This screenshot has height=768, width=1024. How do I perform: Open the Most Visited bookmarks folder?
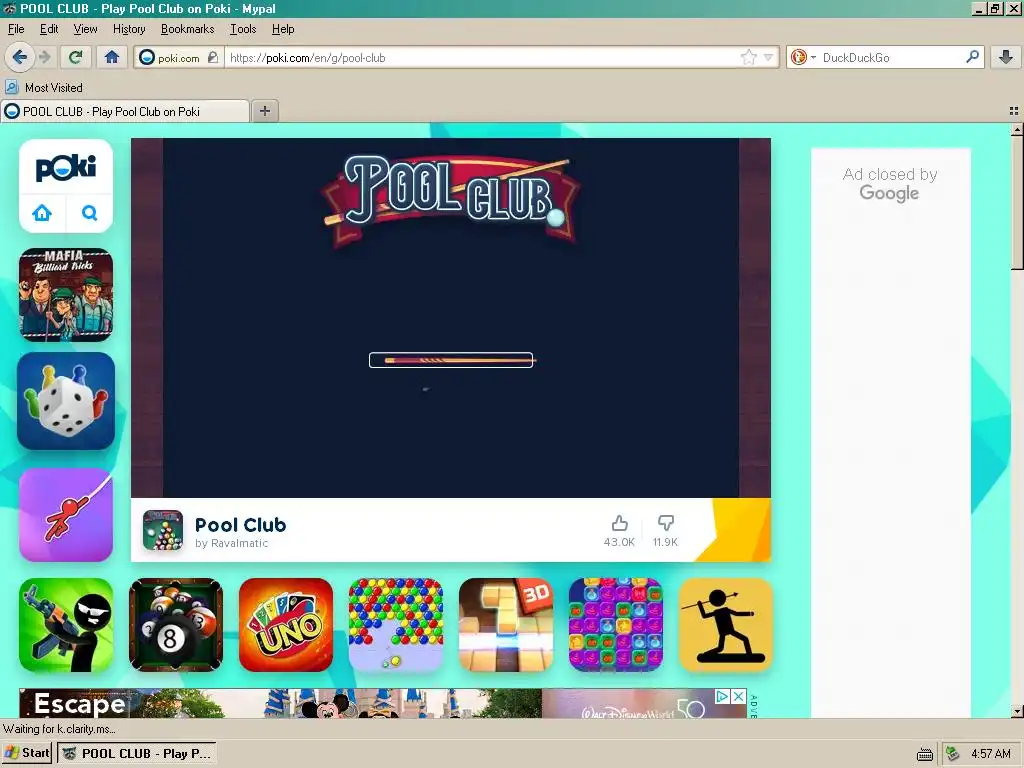[x=44, y=88]
